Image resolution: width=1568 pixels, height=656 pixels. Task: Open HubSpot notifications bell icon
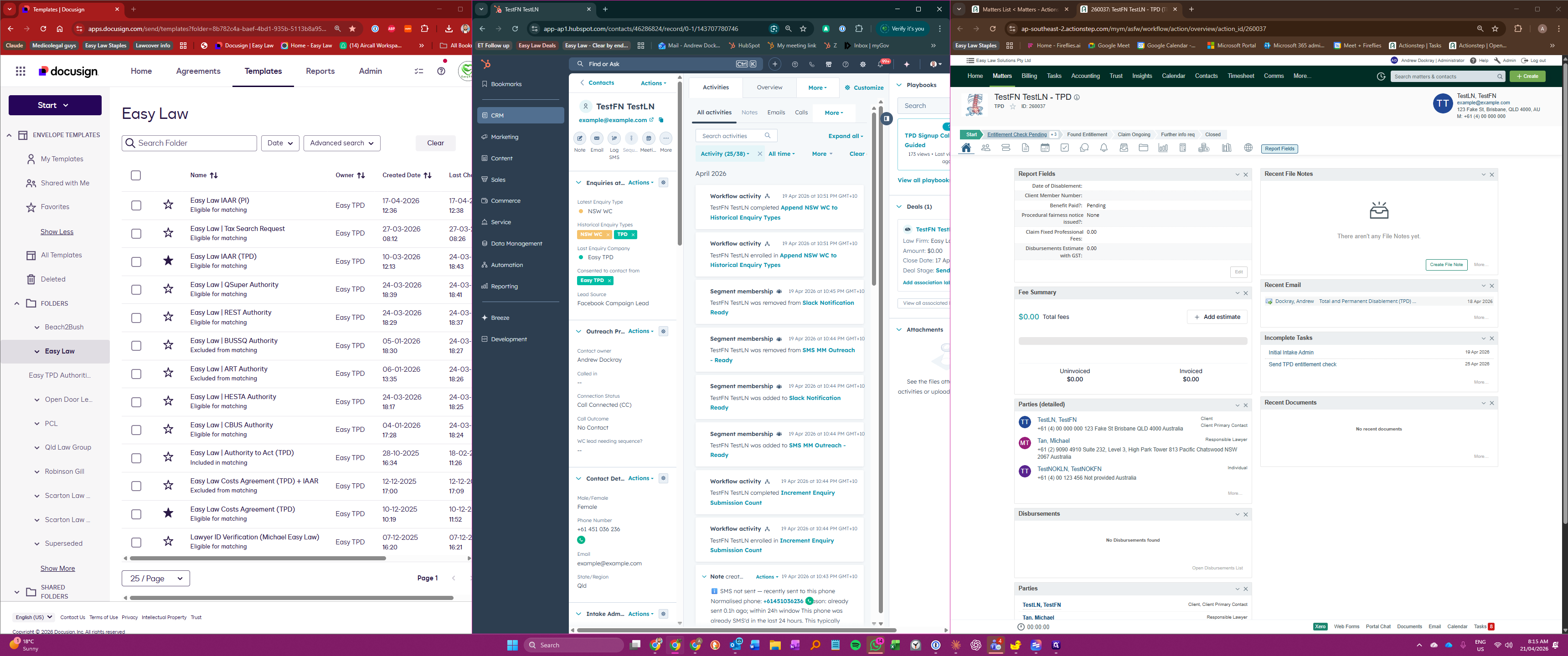[880, 64]
